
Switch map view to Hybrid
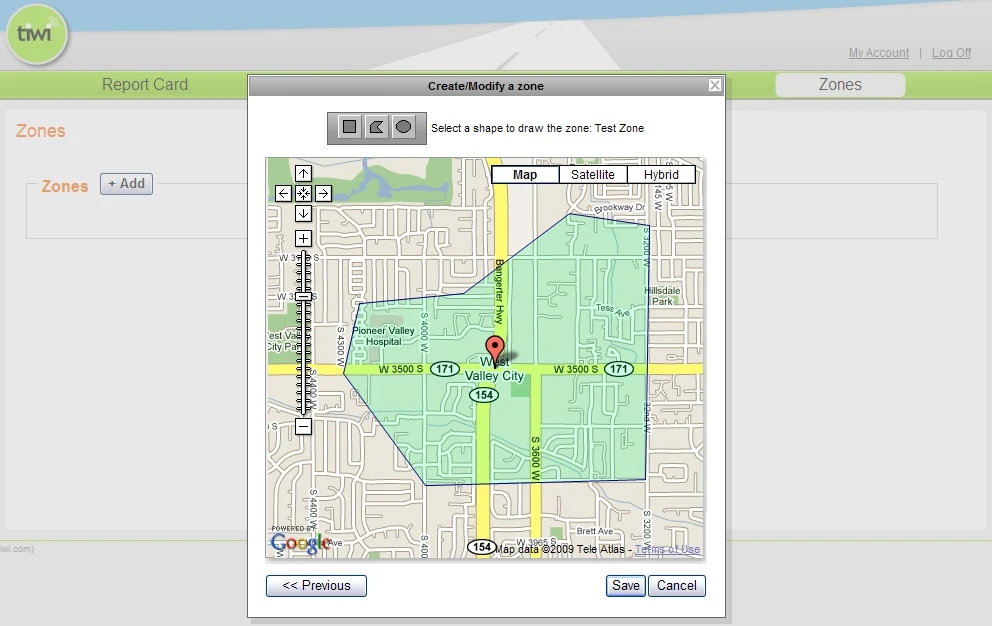661,175
